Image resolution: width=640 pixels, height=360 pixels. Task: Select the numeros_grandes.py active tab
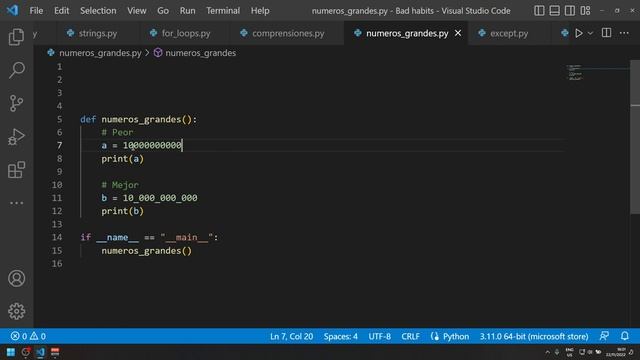(x=407, y=33)
